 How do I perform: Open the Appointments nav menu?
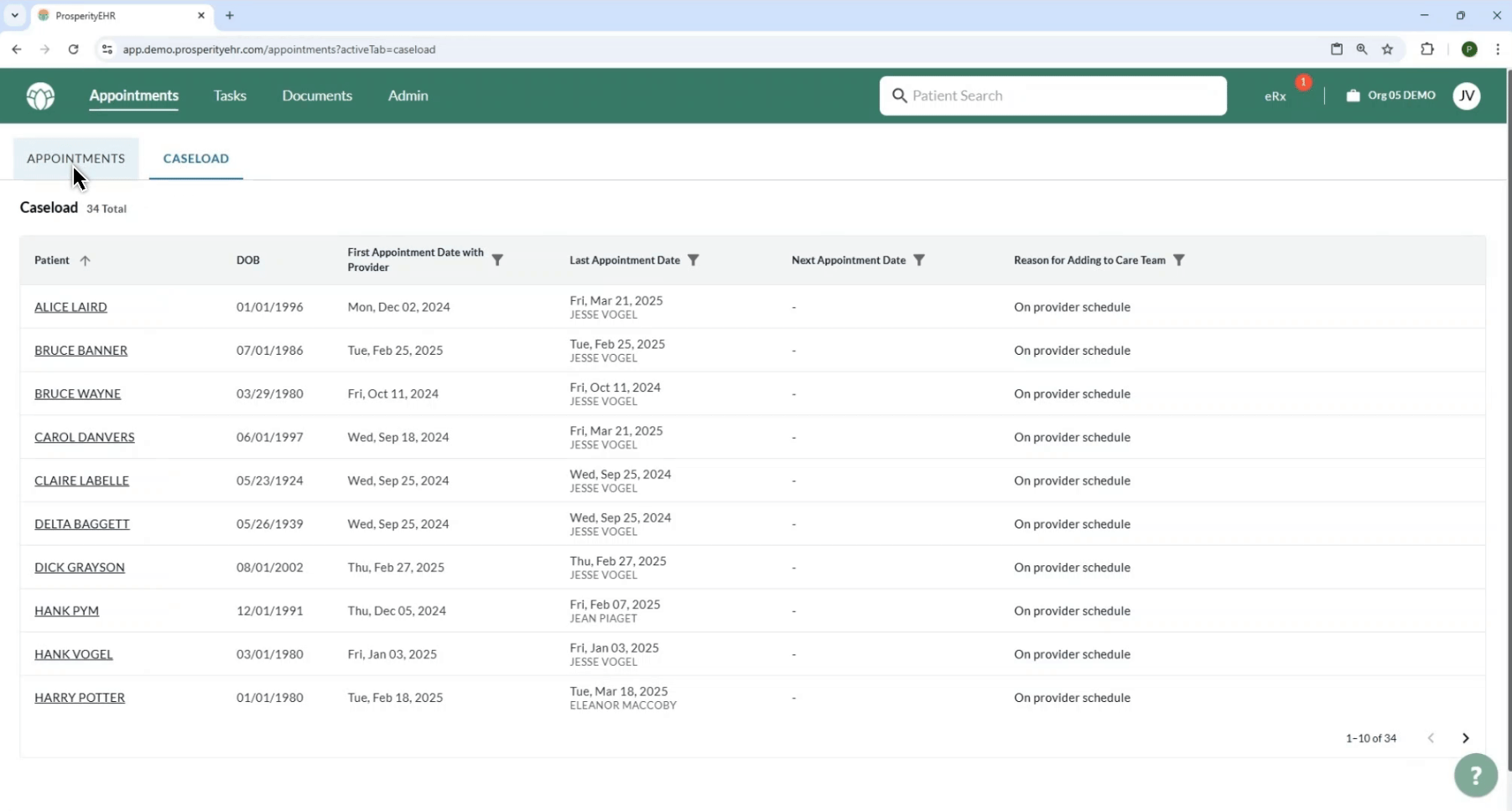(x=134, y=96)
